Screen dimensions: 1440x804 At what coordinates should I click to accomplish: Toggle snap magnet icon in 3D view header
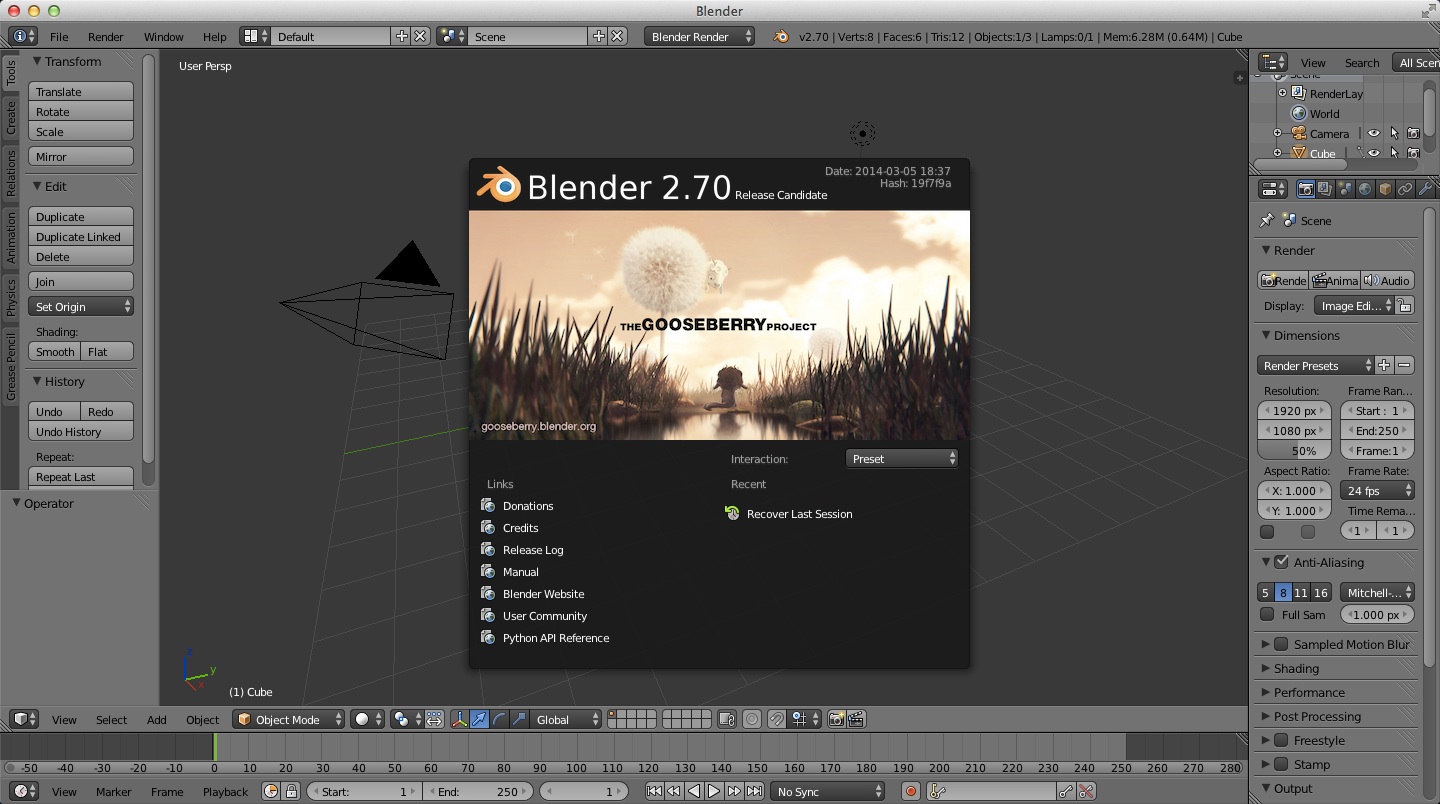point(776,719)
